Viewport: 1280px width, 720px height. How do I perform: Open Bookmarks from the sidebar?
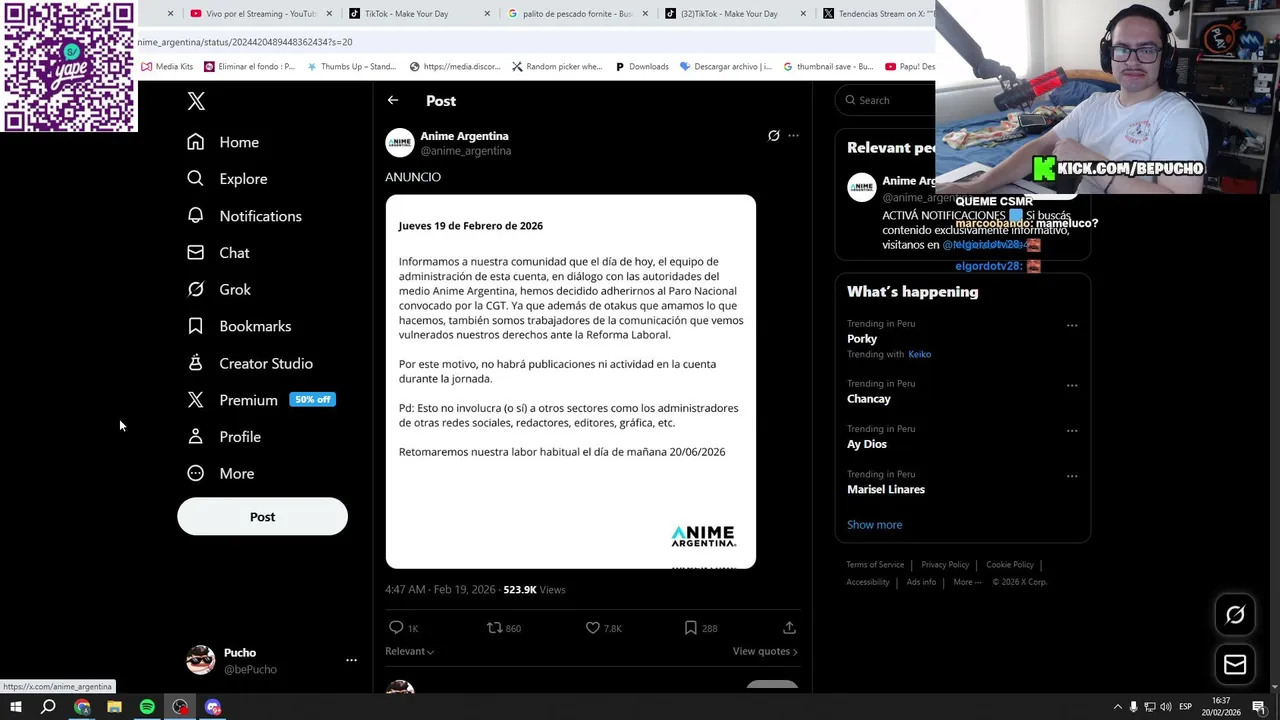239,326
